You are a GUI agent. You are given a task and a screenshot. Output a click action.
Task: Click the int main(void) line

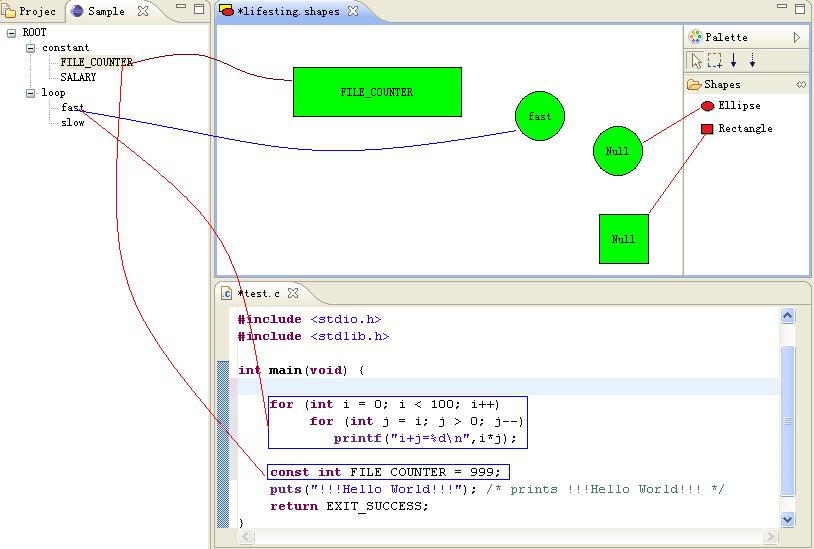[x=301, y=370]
